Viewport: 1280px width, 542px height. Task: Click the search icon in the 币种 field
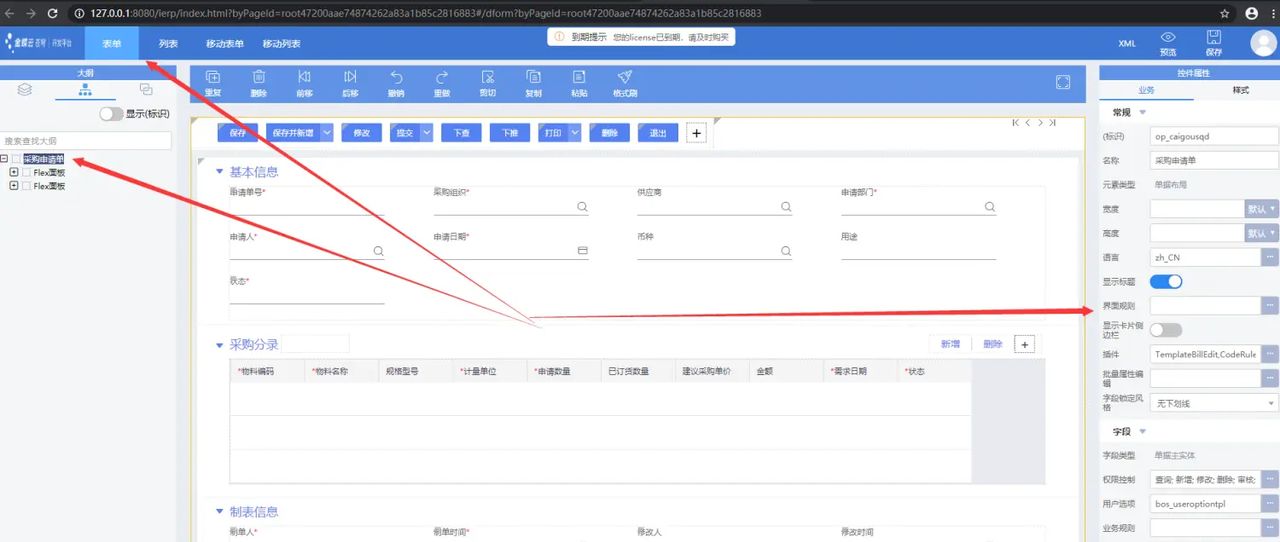coord(786,251)
